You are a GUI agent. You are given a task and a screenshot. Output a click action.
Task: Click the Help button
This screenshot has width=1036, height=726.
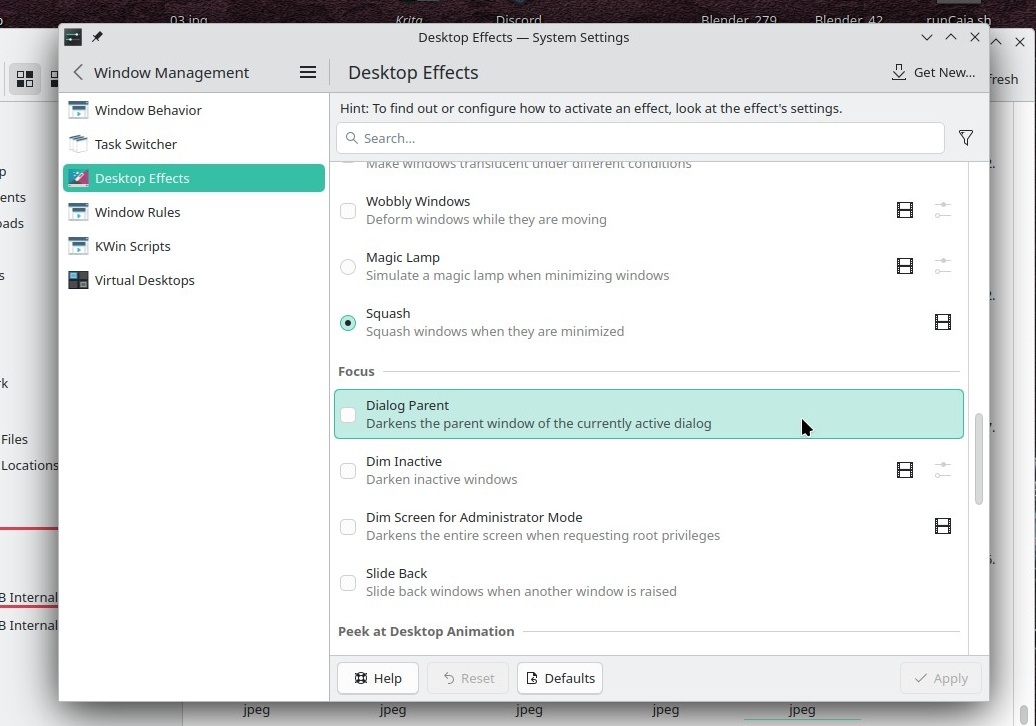tap(378, 678)
